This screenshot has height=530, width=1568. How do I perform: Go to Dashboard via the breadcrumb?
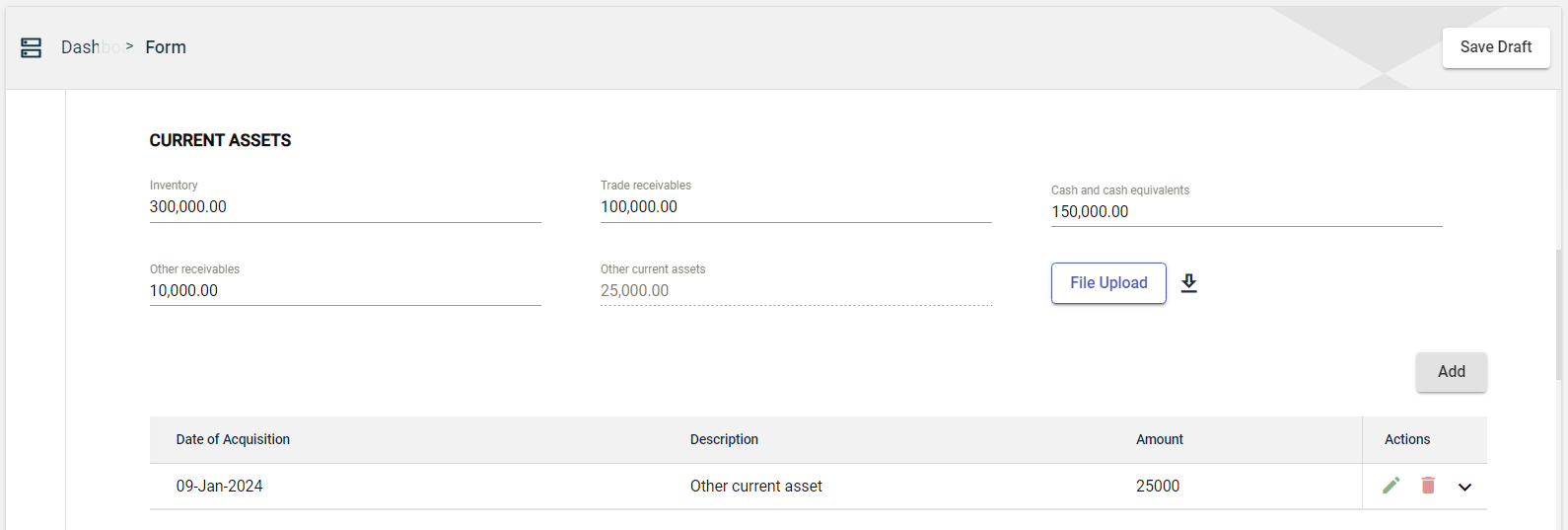tap(89, 47)
